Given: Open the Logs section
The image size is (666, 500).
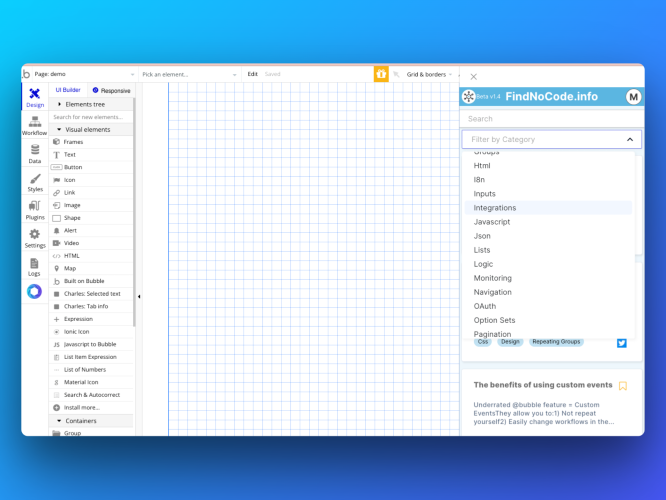Looking at the screenshot, I should [35, 267].
